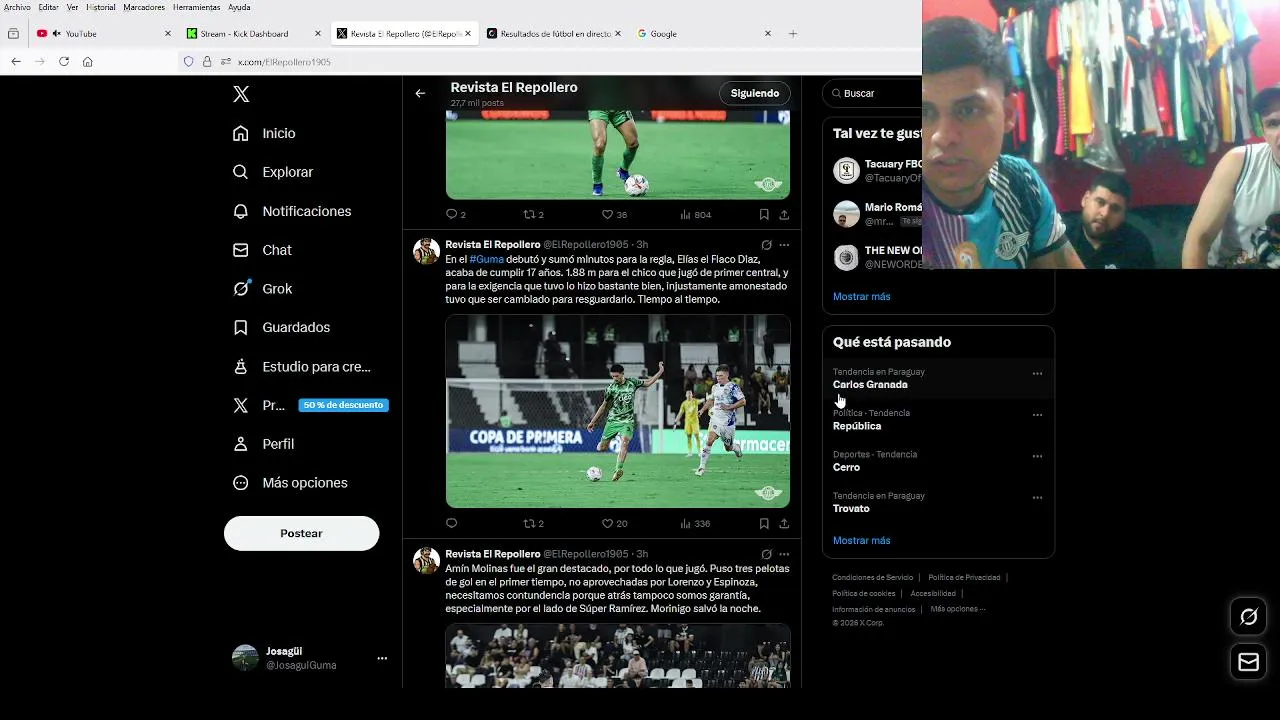
Task: Open more menu on Amín Molinas post
Action: [784, 554]
